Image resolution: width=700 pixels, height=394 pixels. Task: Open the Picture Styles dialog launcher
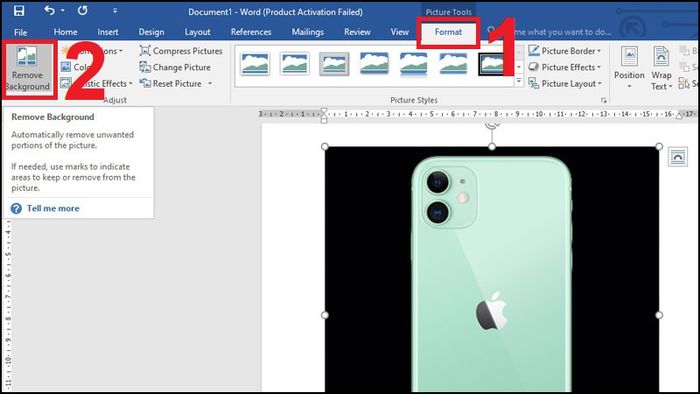coord(604,100)
